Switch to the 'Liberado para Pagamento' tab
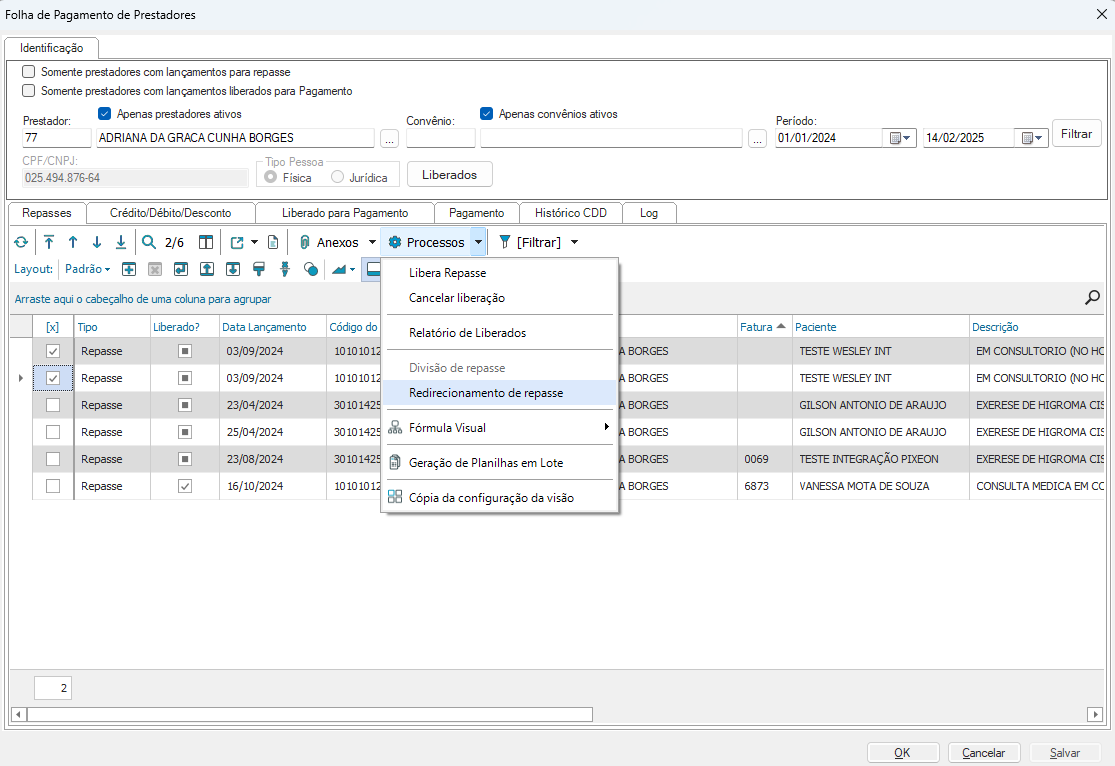 coord(345,213)
